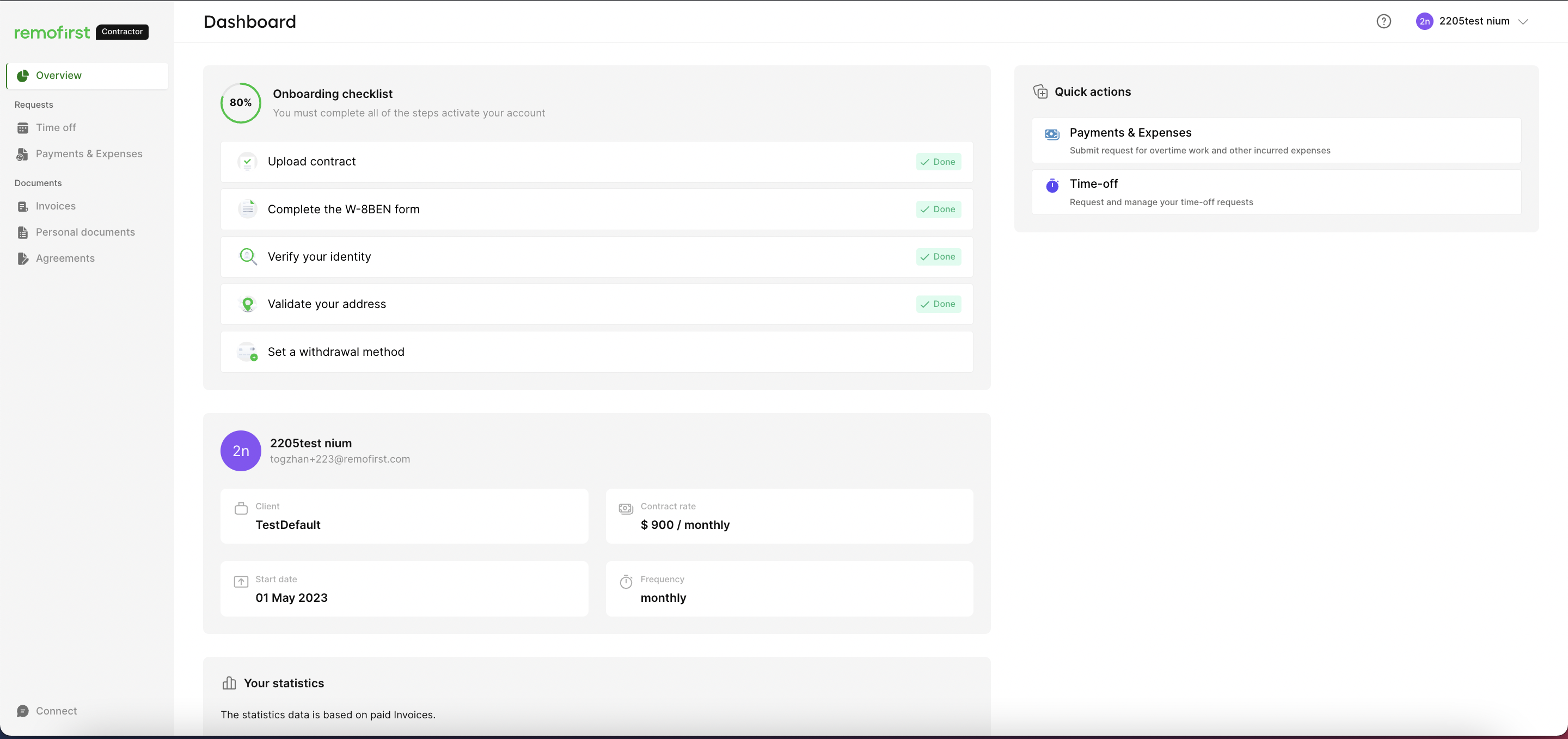
Task: Click the Your statistics heading
Action: click(x=284, y=683)
